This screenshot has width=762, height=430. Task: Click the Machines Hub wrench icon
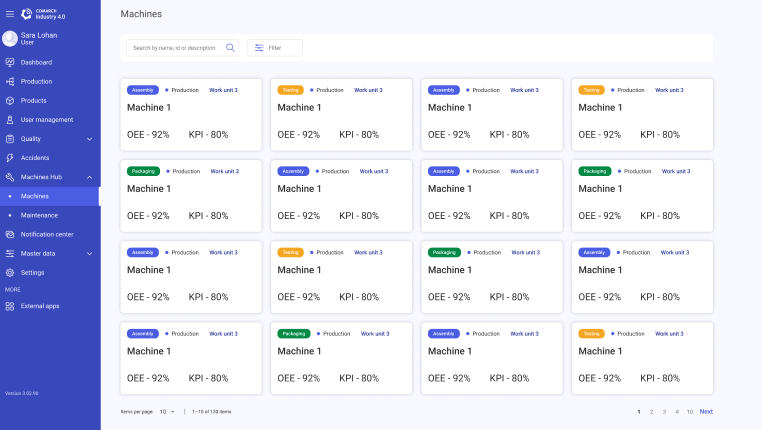point(10,177)
